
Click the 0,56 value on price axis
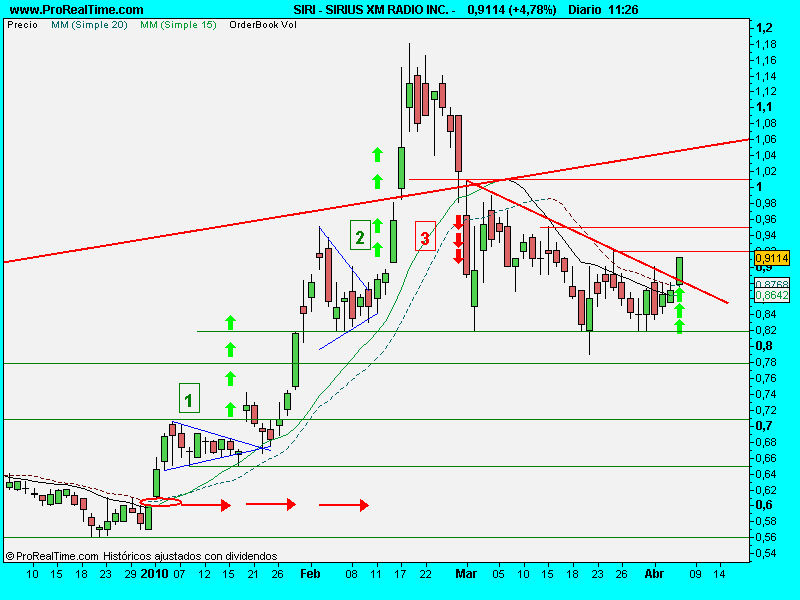point(766,537)
